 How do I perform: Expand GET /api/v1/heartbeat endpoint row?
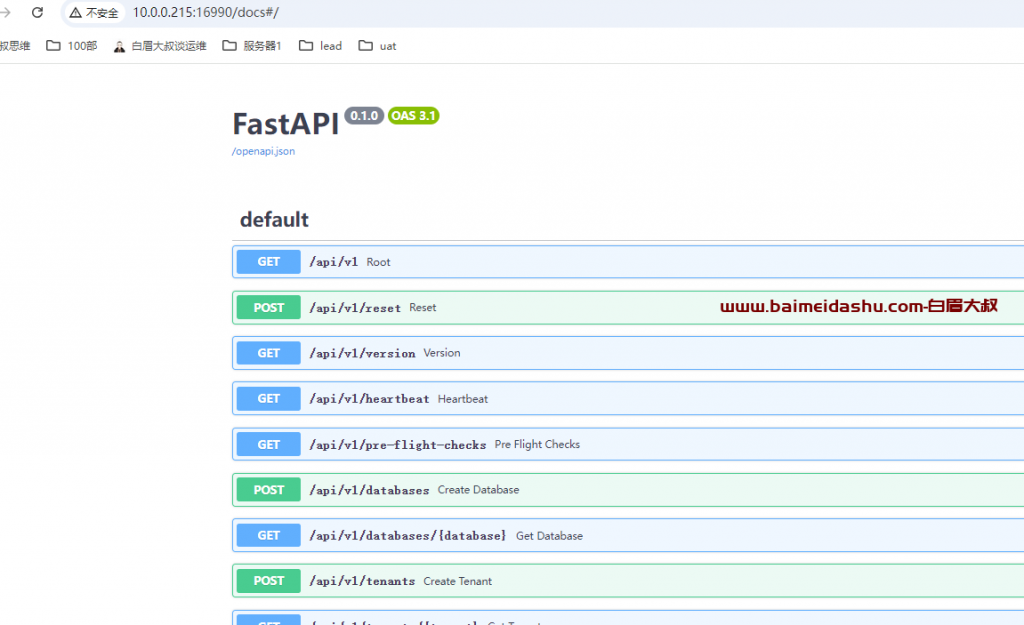tap(600, 399)
